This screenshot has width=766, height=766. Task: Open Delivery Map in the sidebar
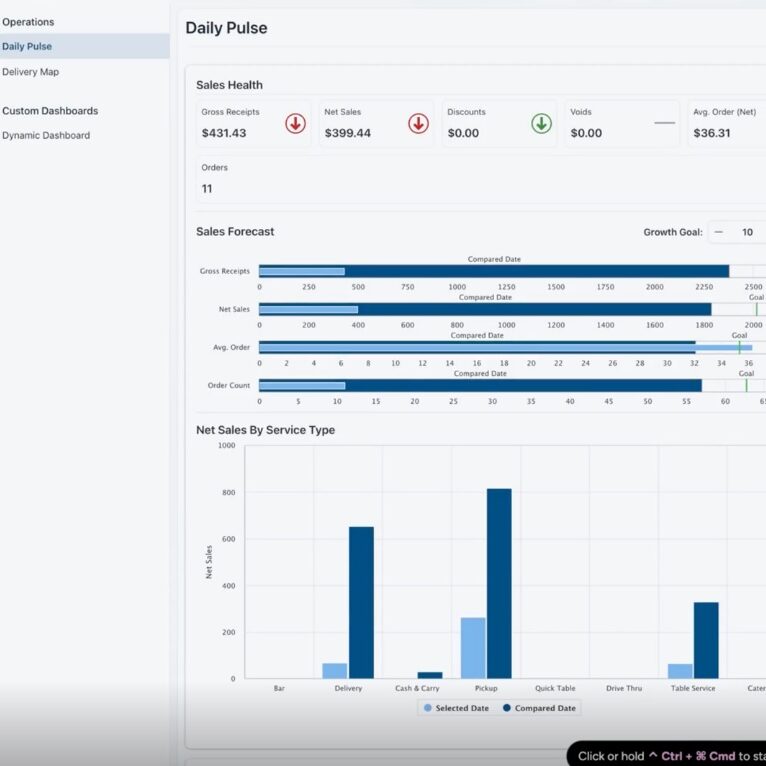point(30,72)
